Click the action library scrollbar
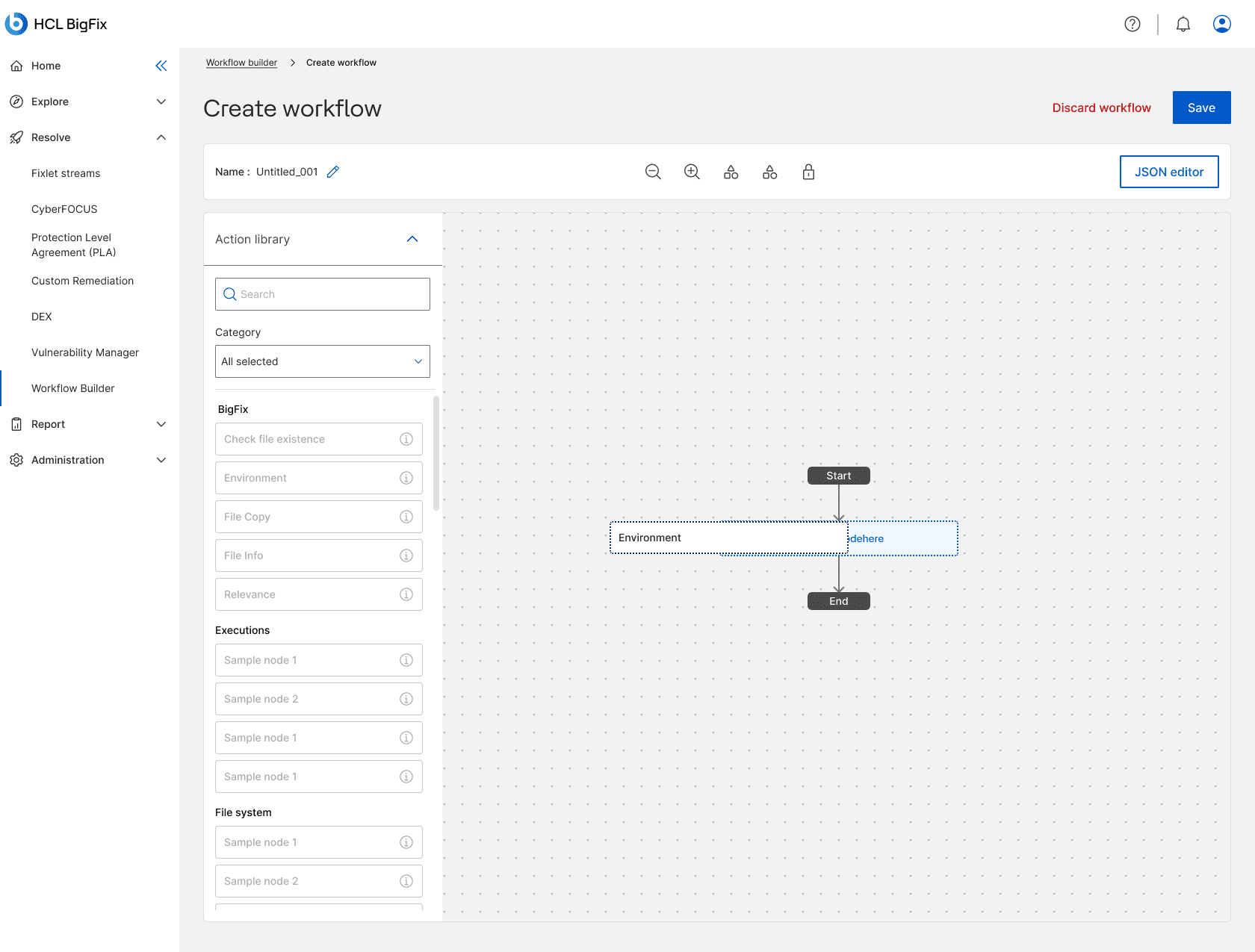The width and height of the screenshot is (1255, 952). (436, 453)
